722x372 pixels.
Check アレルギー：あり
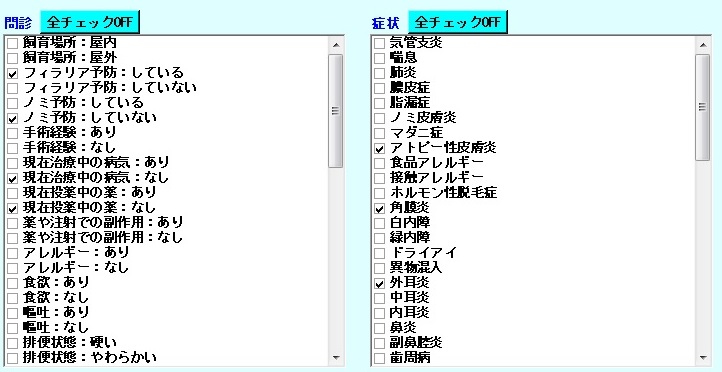coord(13,253)
